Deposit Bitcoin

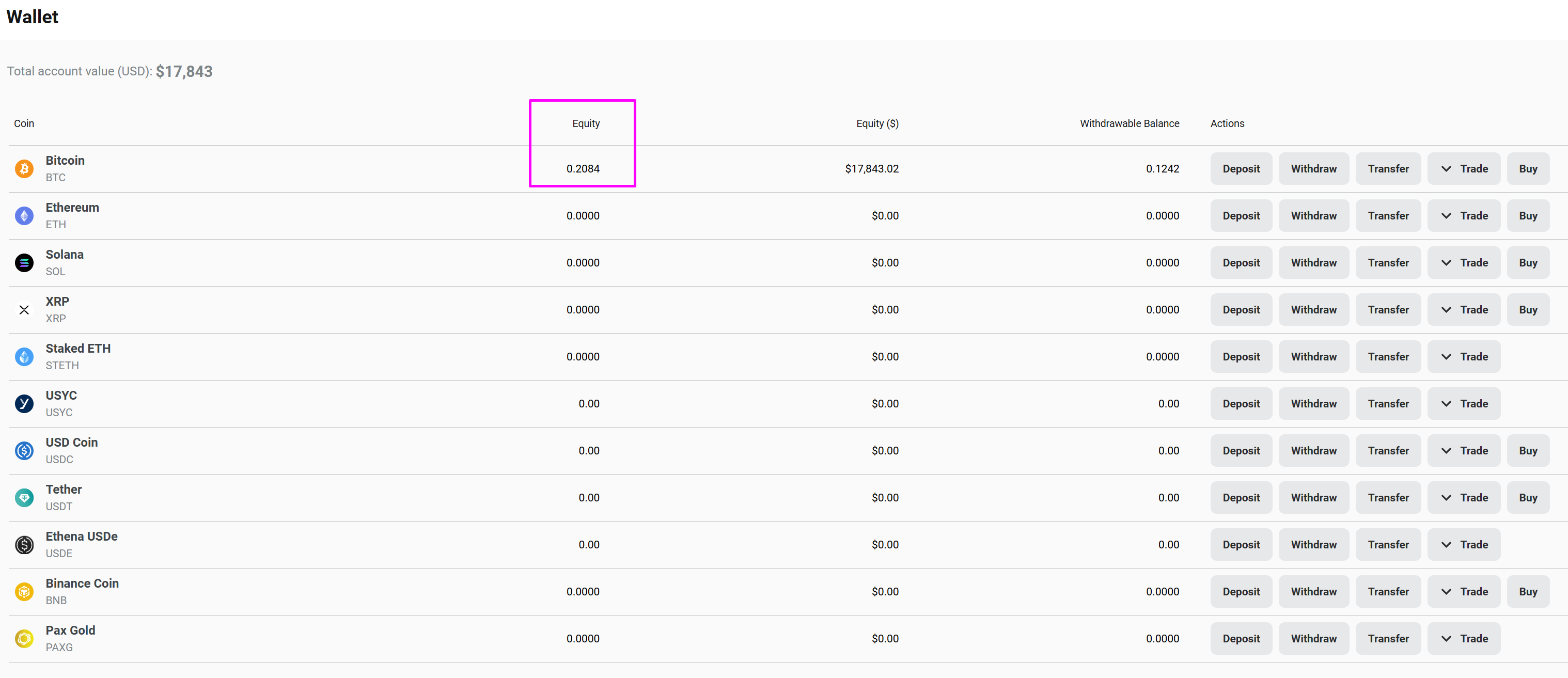coord(1241,168)
